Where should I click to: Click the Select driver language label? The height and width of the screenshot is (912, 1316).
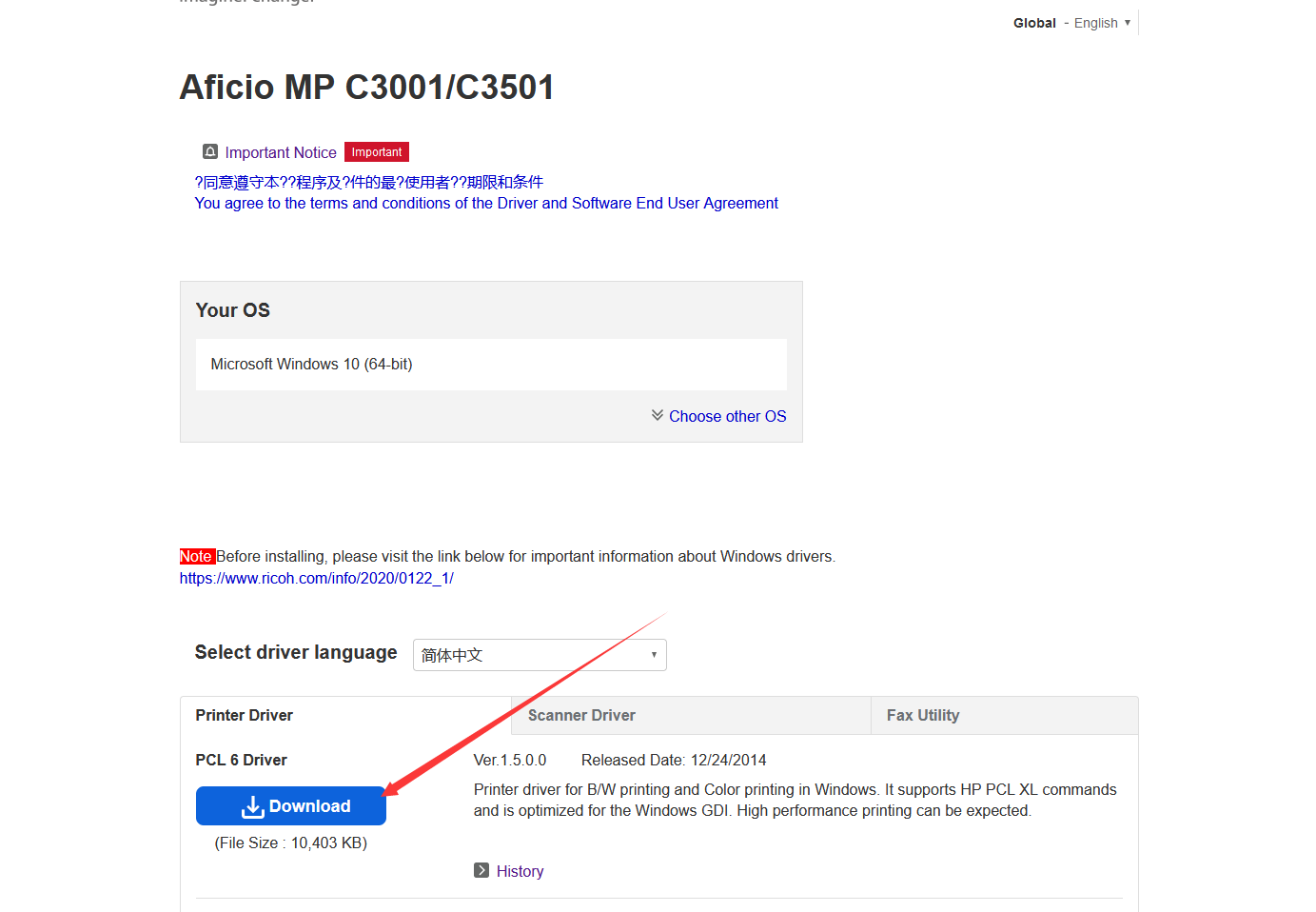(296, 652)
